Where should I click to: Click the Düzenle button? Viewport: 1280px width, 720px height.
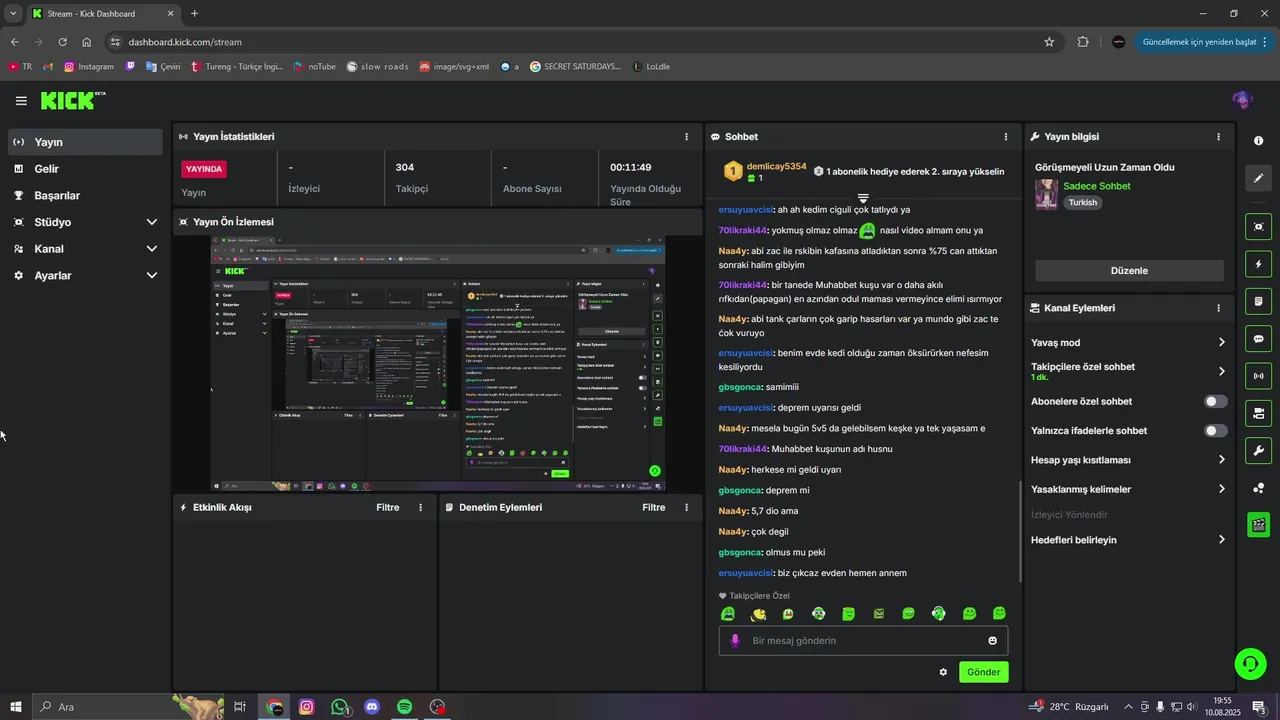coord(1129,271)
